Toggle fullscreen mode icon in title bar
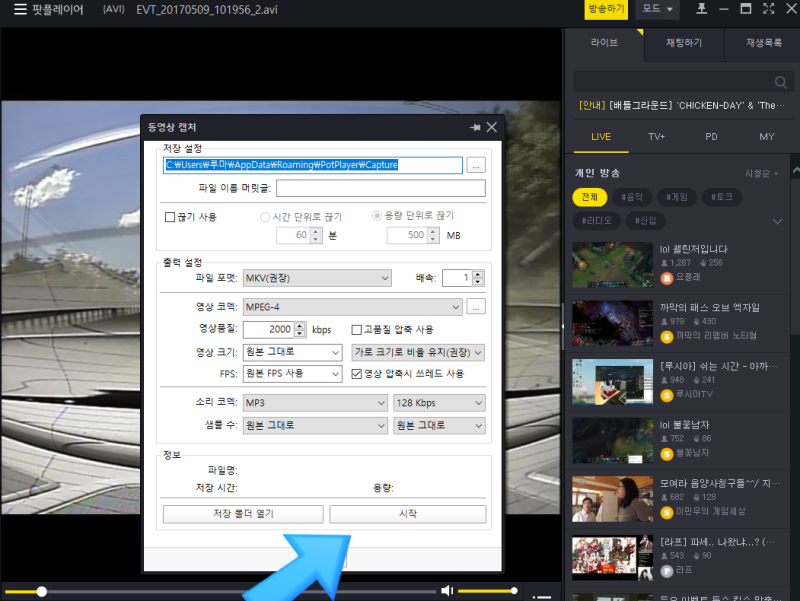The width and height of the screenshot is (800, 601). coord(768,9)
